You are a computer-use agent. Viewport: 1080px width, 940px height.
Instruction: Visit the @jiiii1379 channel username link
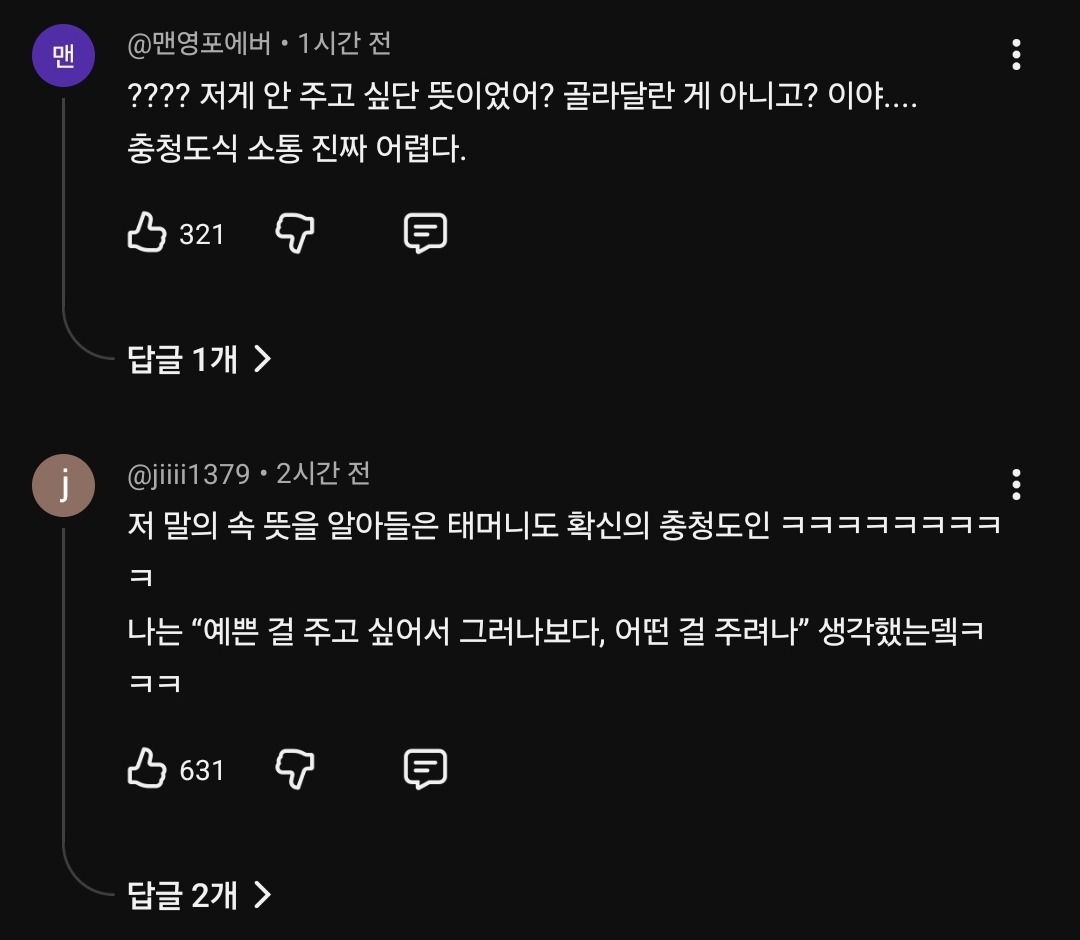click(188, 474)
